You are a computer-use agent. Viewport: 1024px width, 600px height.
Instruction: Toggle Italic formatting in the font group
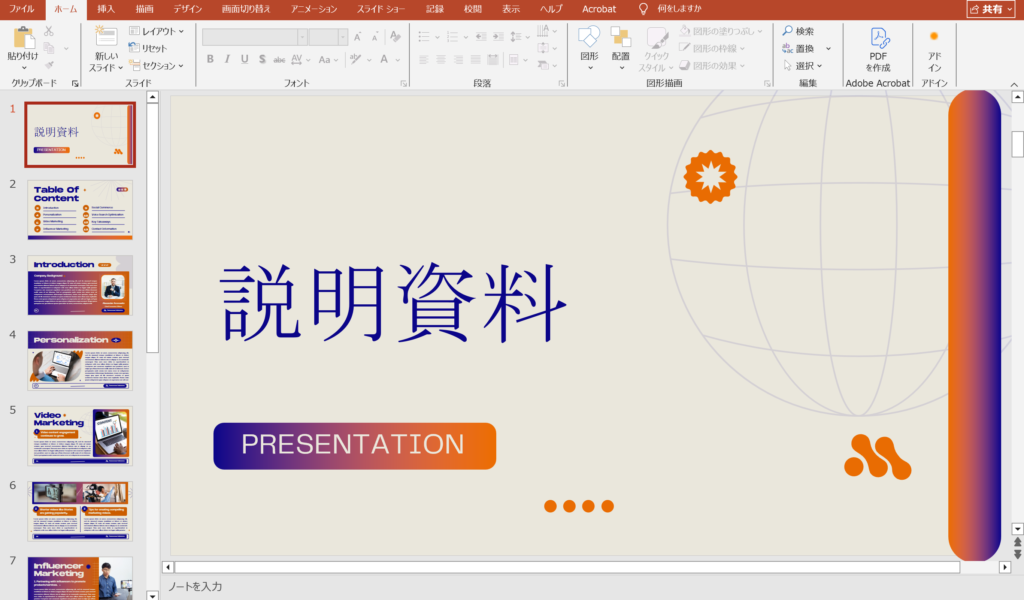click(227, 59)
